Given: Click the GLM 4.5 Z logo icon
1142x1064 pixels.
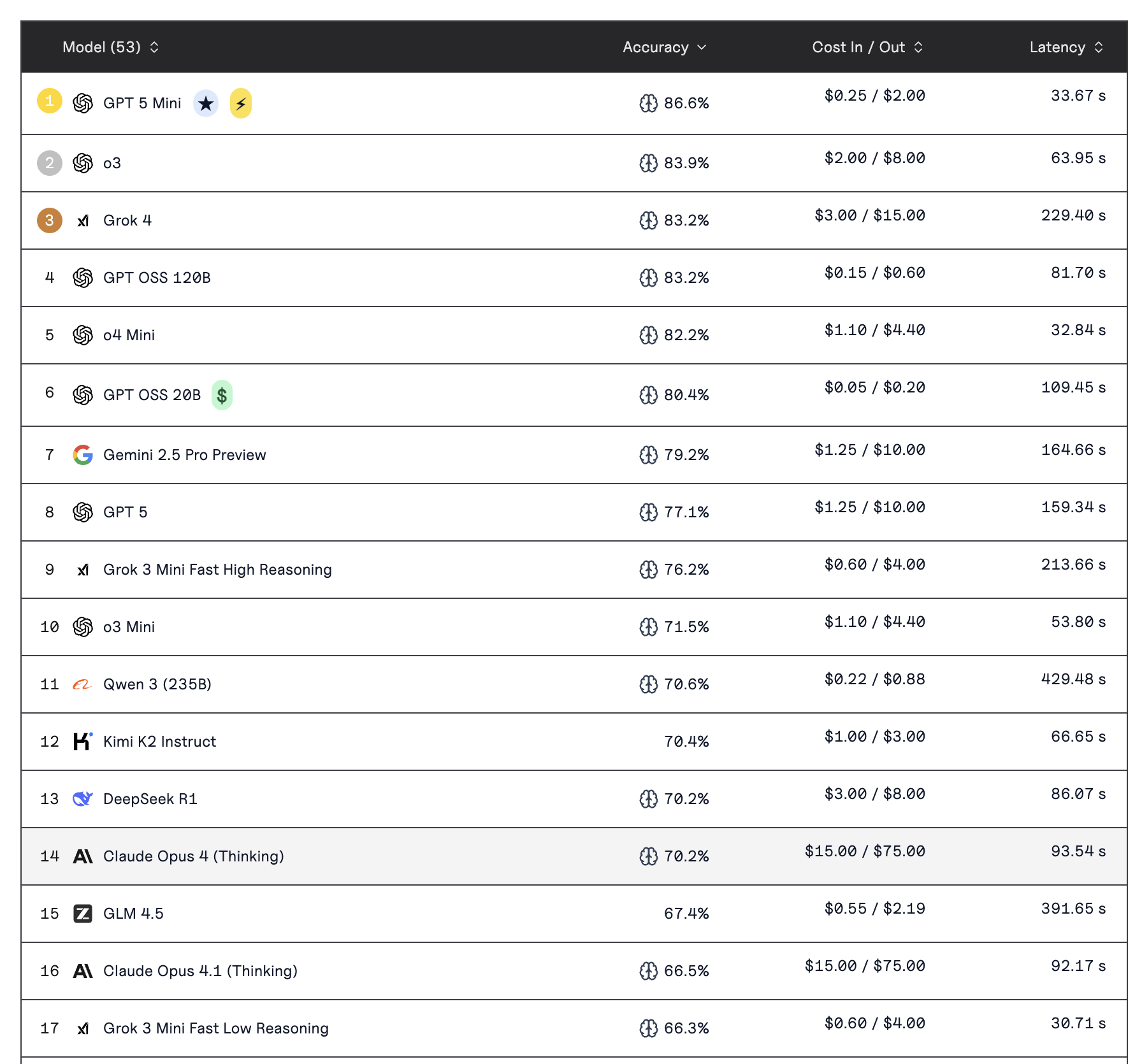Looking at the screenshot, I should click(x=83, y=914).
